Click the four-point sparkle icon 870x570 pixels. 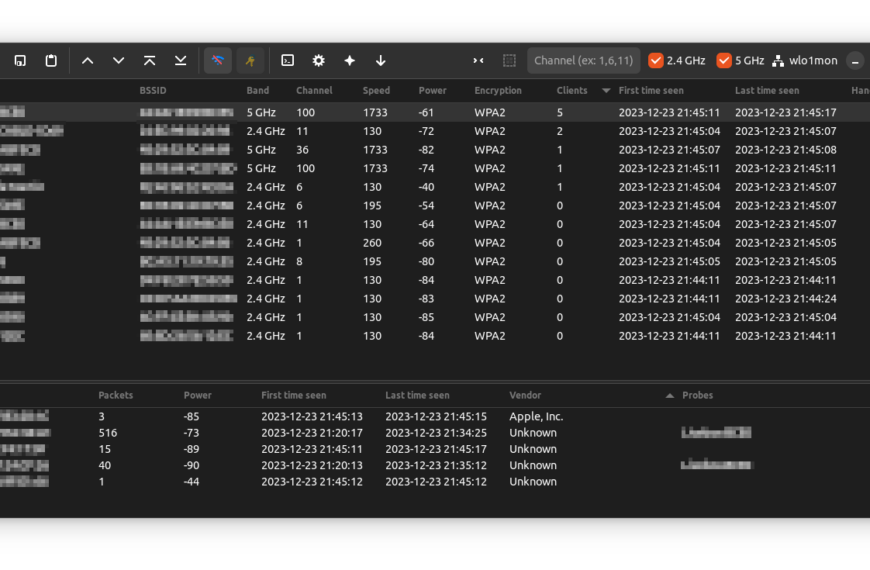tap(350, 60)
